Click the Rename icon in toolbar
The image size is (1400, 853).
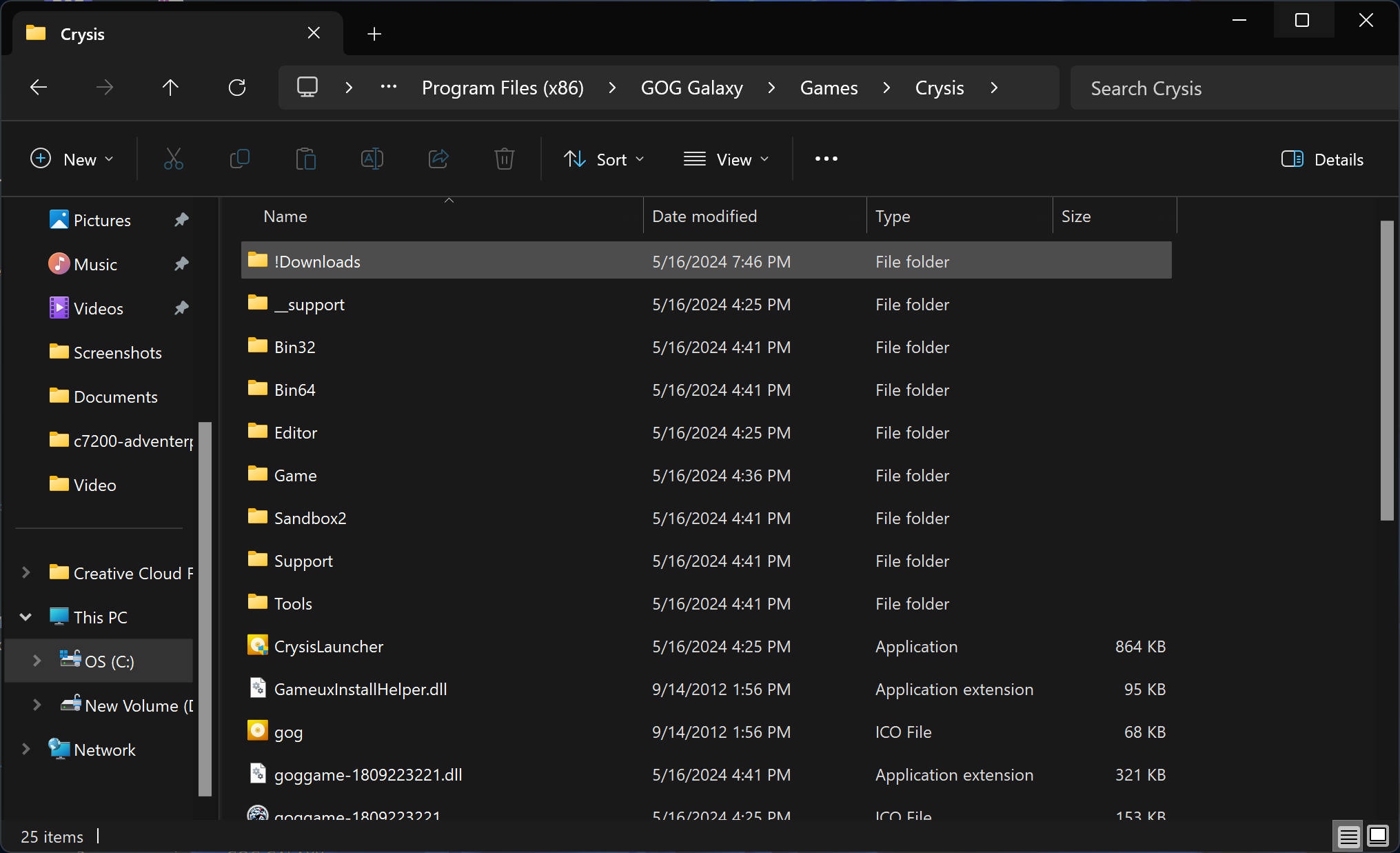pos(372,159)
